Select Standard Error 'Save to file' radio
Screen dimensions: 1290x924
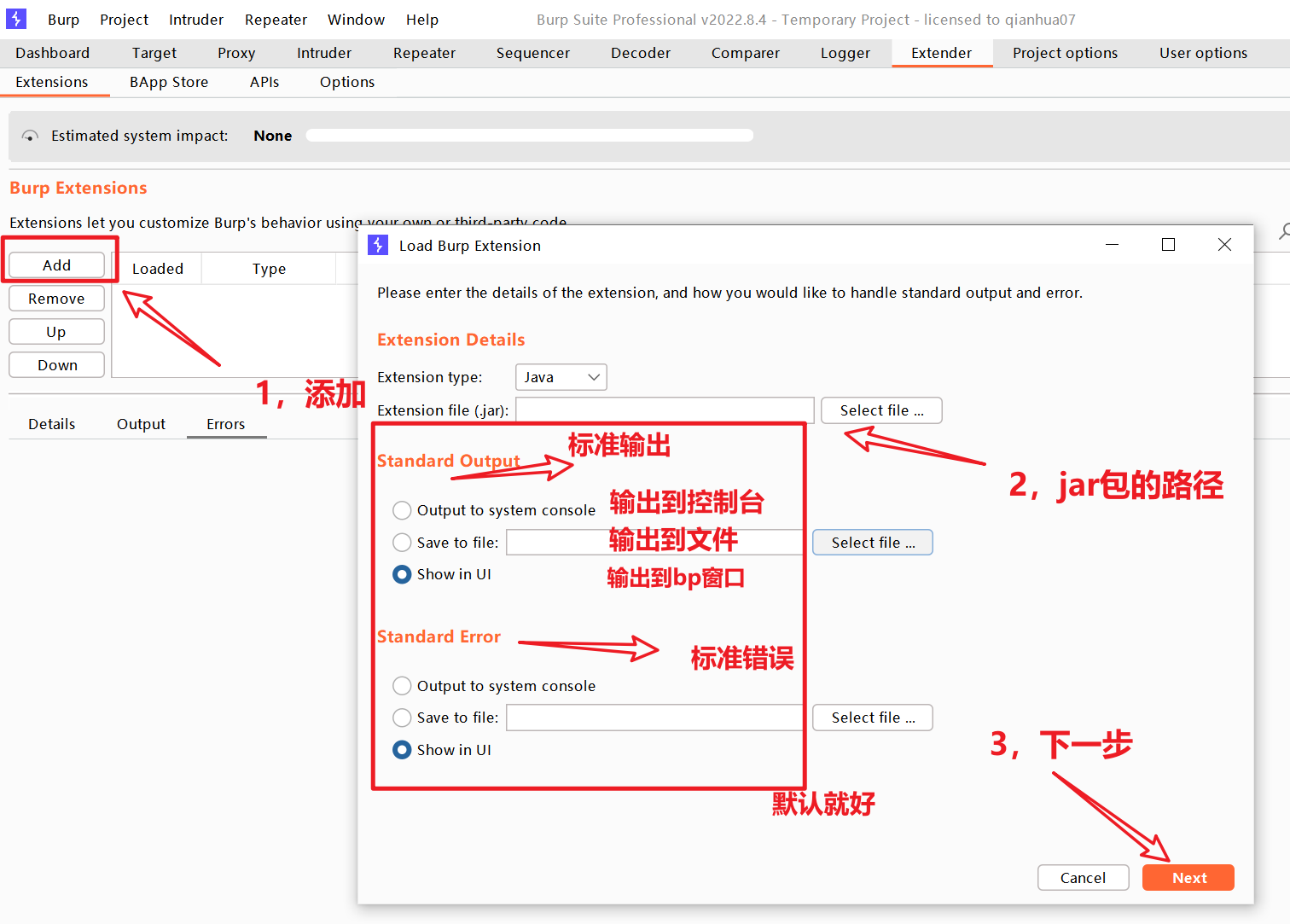pos(402,718)
